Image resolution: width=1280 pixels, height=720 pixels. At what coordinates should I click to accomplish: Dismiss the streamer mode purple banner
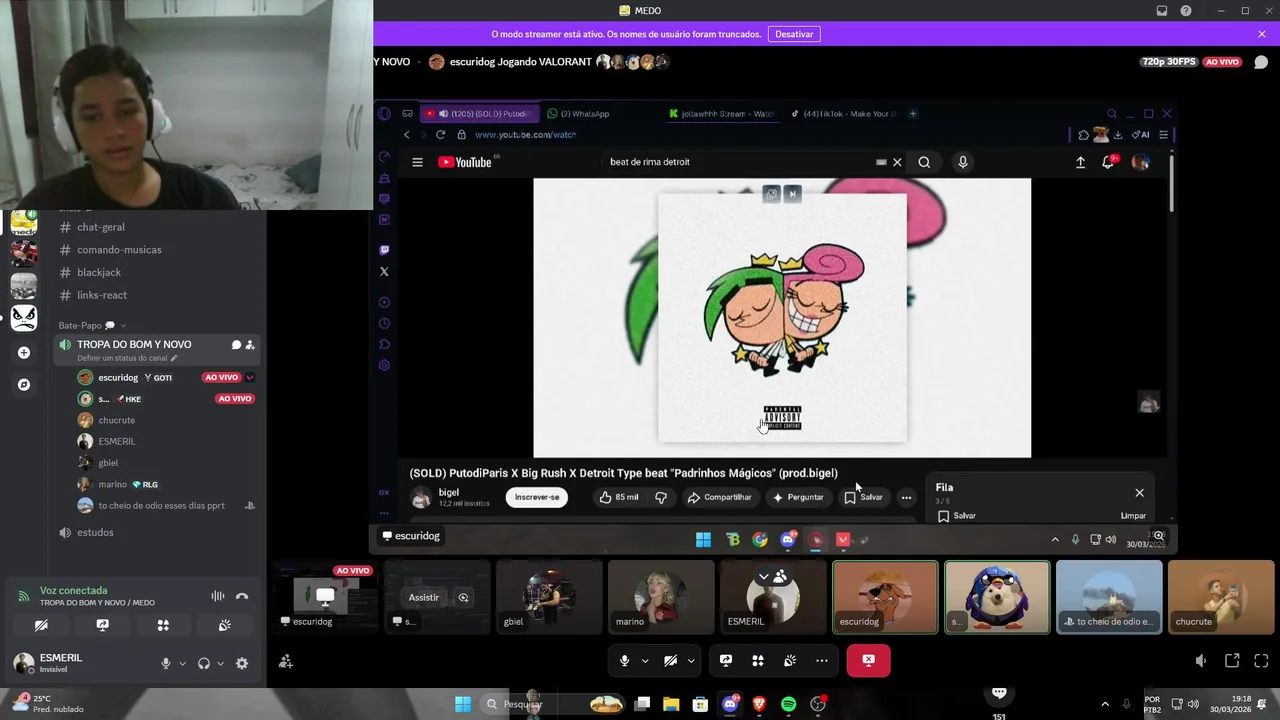(x=1262, y=34)
